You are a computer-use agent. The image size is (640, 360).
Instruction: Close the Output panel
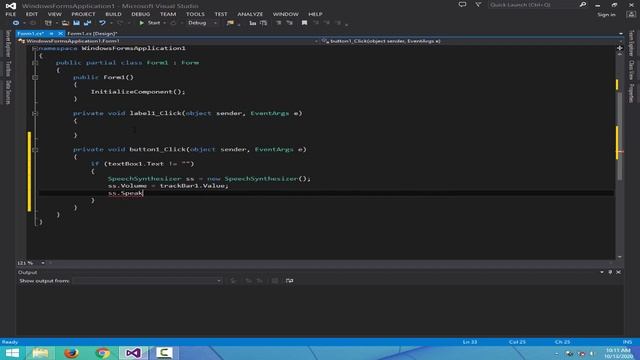(x=619, y=272)
